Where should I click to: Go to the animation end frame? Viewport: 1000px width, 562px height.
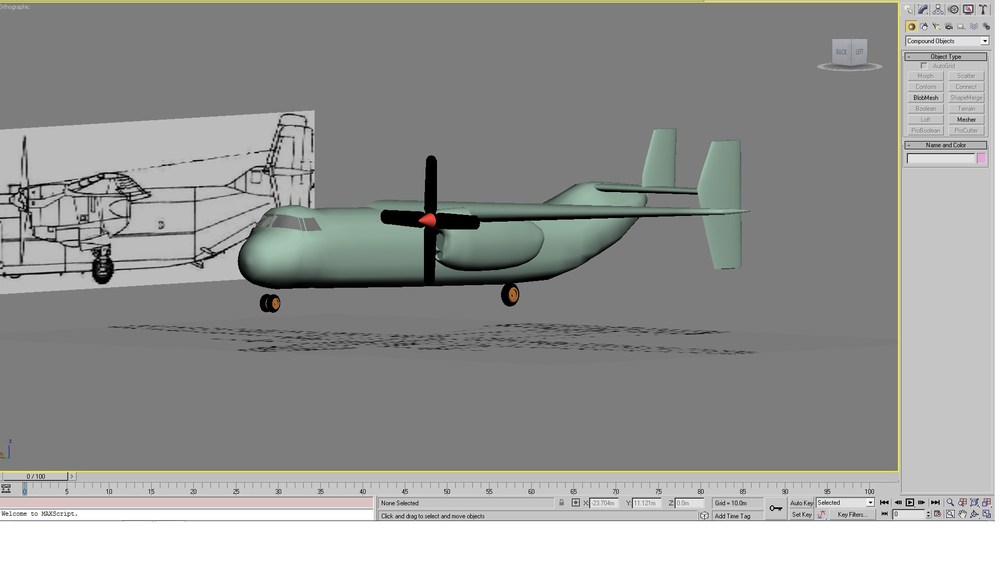(x=935, y=503)
